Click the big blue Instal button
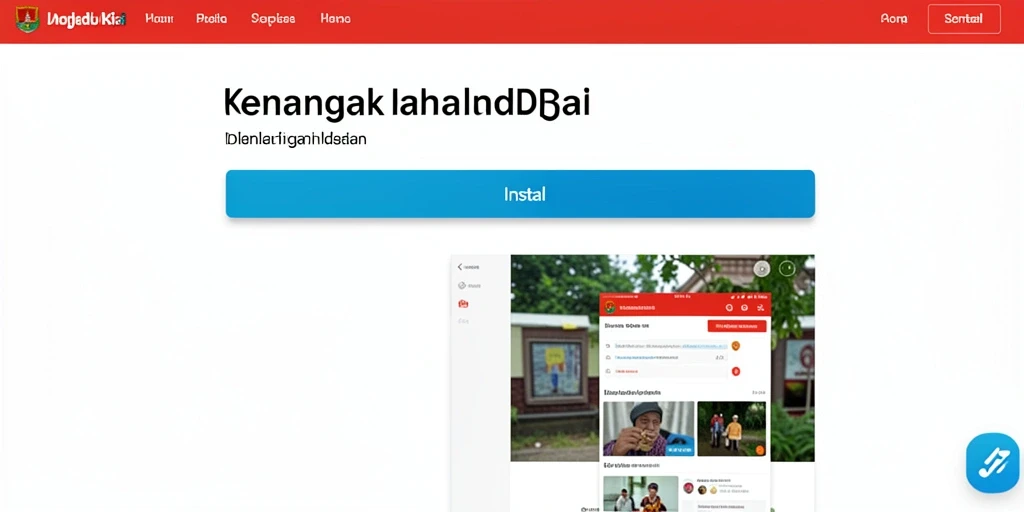The width and height of the screenshot is (1024, 512). [520, 194]
